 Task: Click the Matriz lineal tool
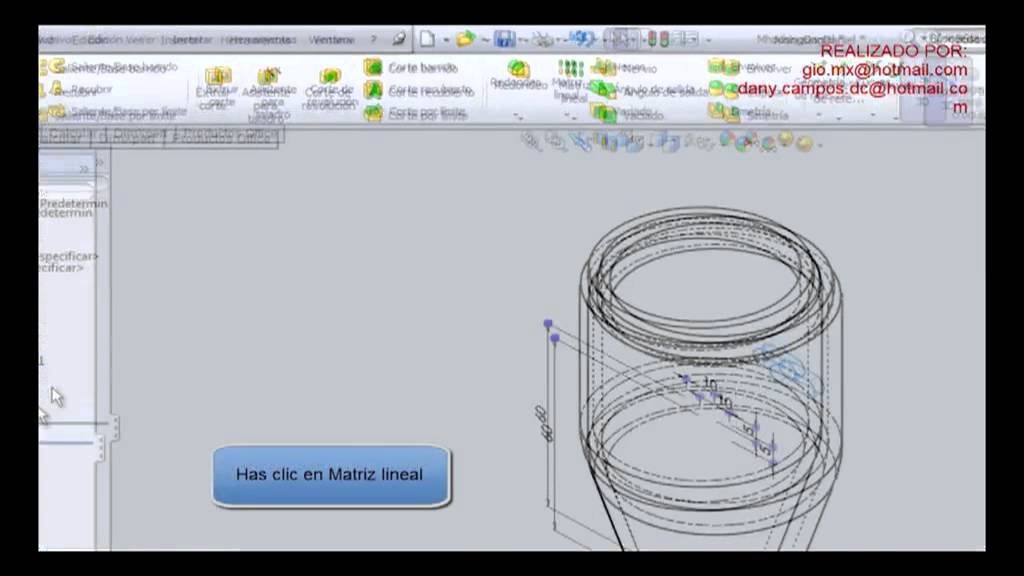pos(569,80)
